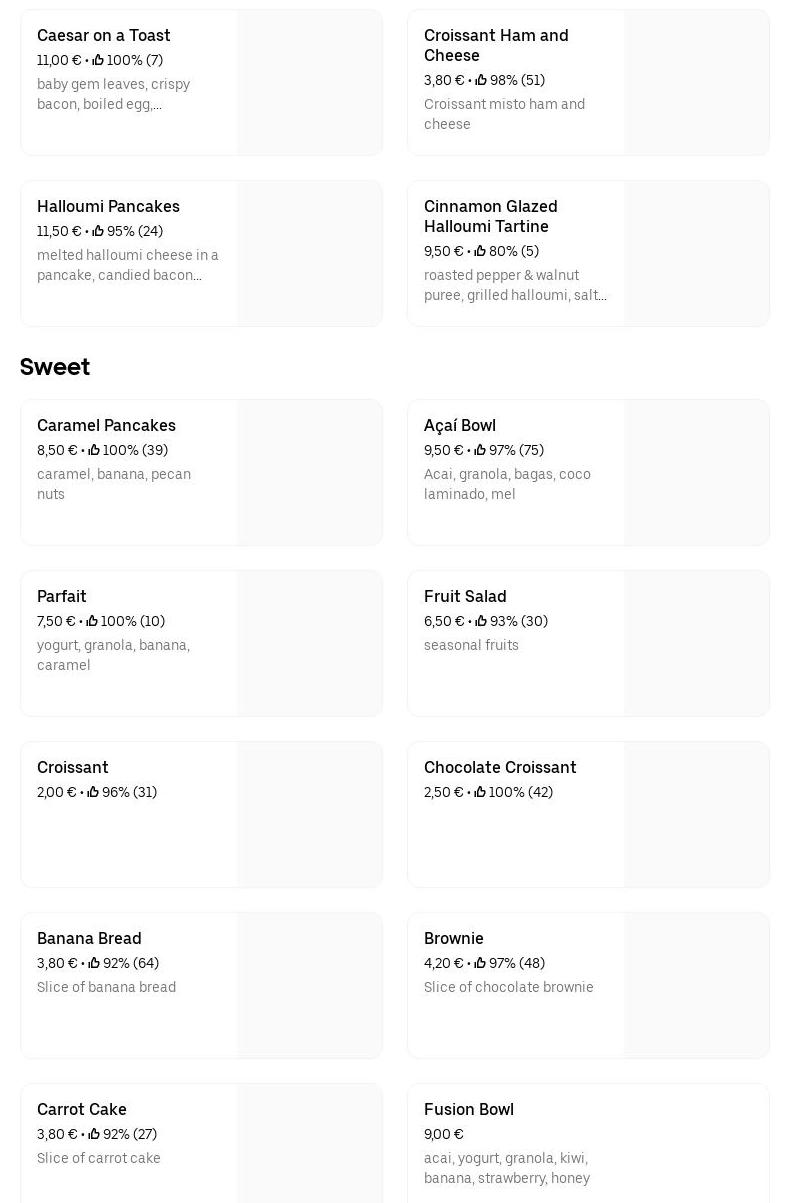Click the Açaí Bowl photo area

point(697,473)
